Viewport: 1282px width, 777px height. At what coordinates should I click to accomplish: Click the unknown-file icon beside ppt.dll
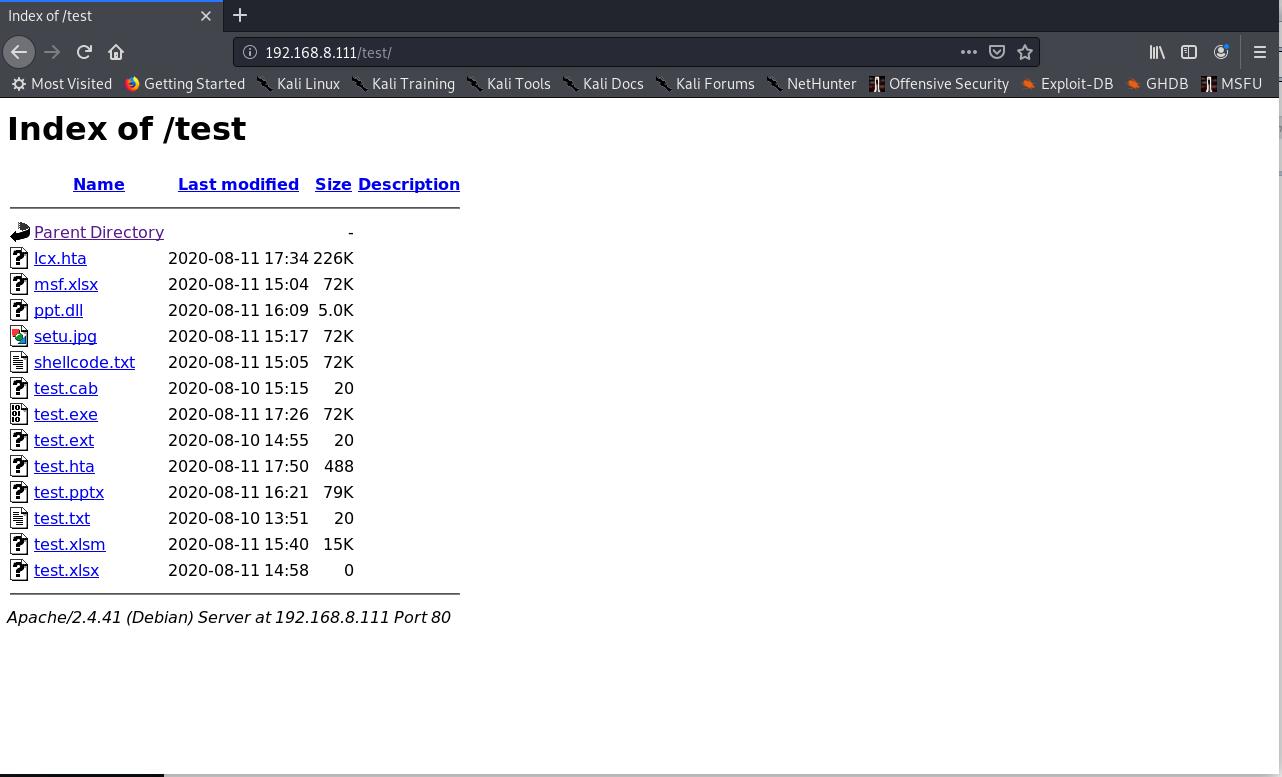point(19,310)
